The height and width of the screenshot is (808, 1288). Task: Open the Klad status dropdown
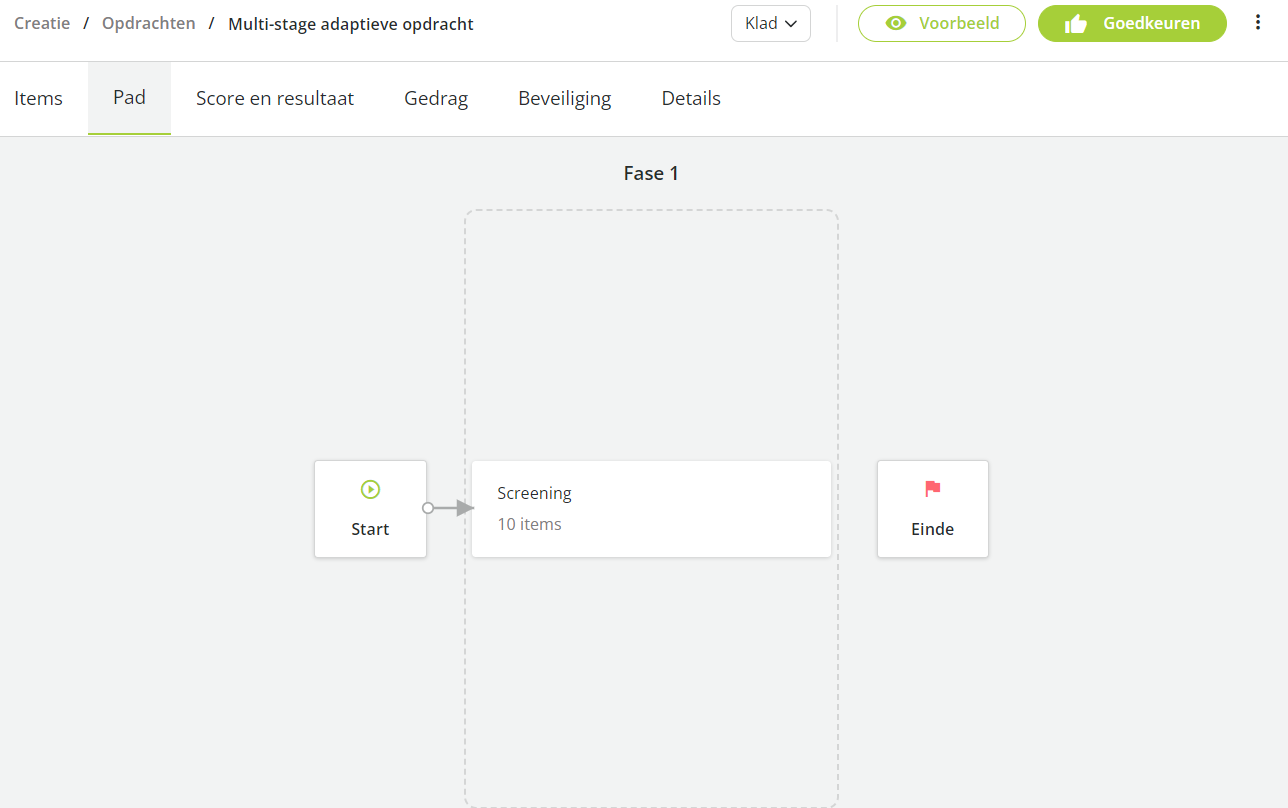pyautogui.click(x=771, y=23)
